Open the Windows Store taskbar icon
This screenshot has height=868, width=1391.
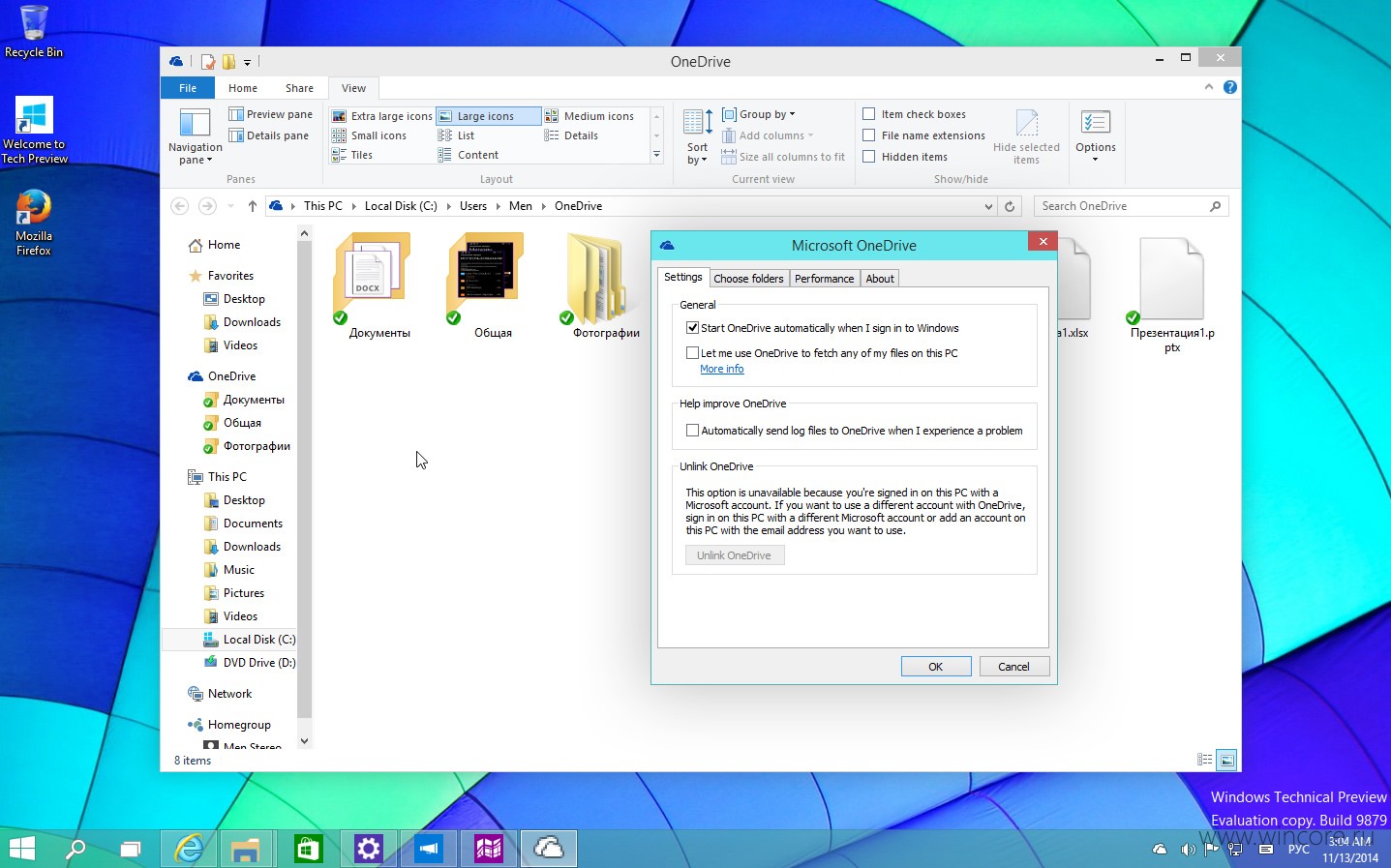point(308,849)
